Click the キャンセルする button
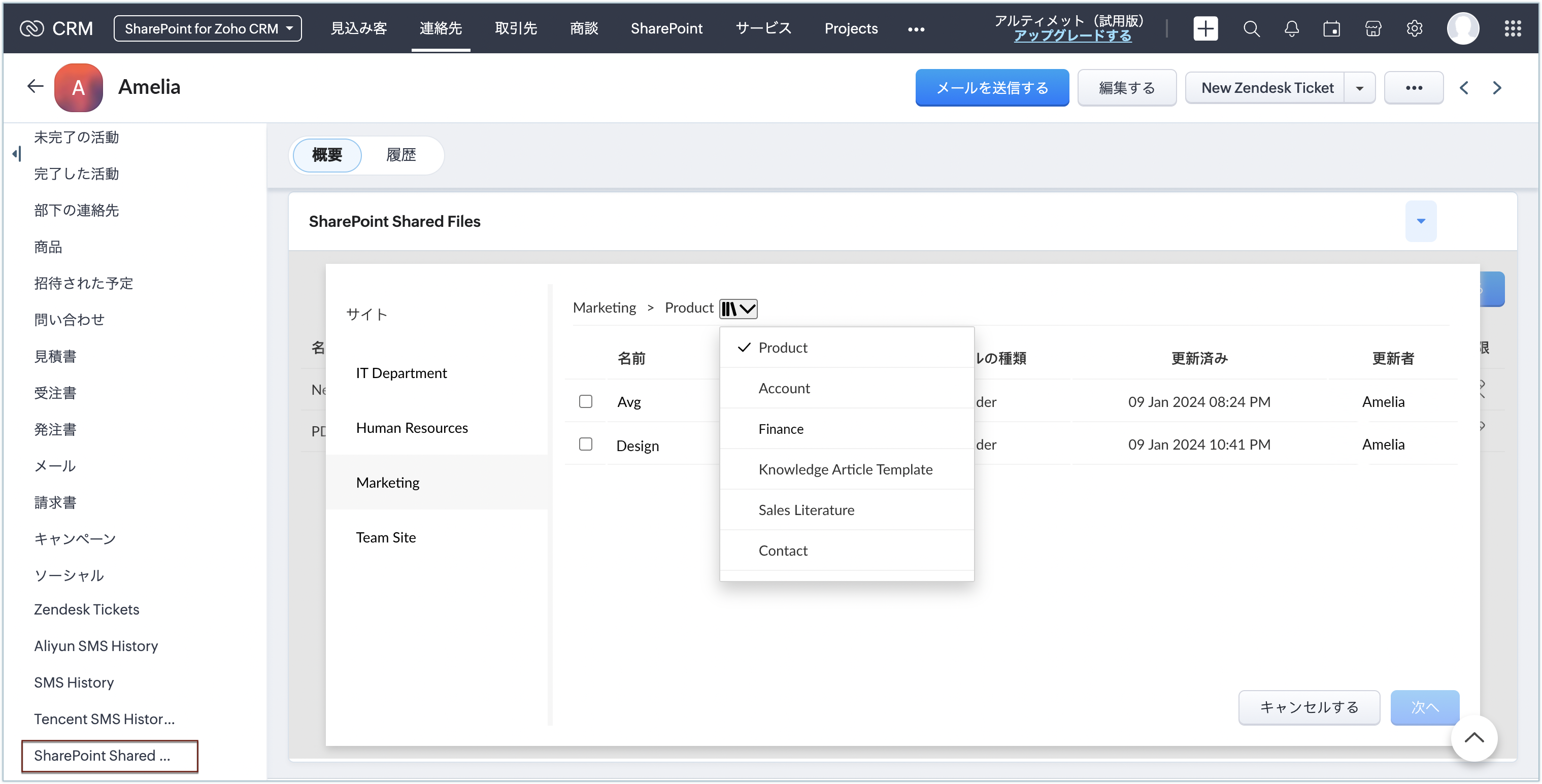1542x784 pixels. [1309, 707]
